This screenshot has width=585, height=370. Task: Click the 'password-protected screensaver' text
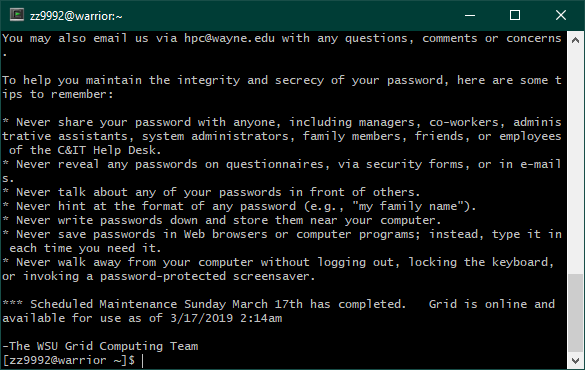tap(208, 276)
